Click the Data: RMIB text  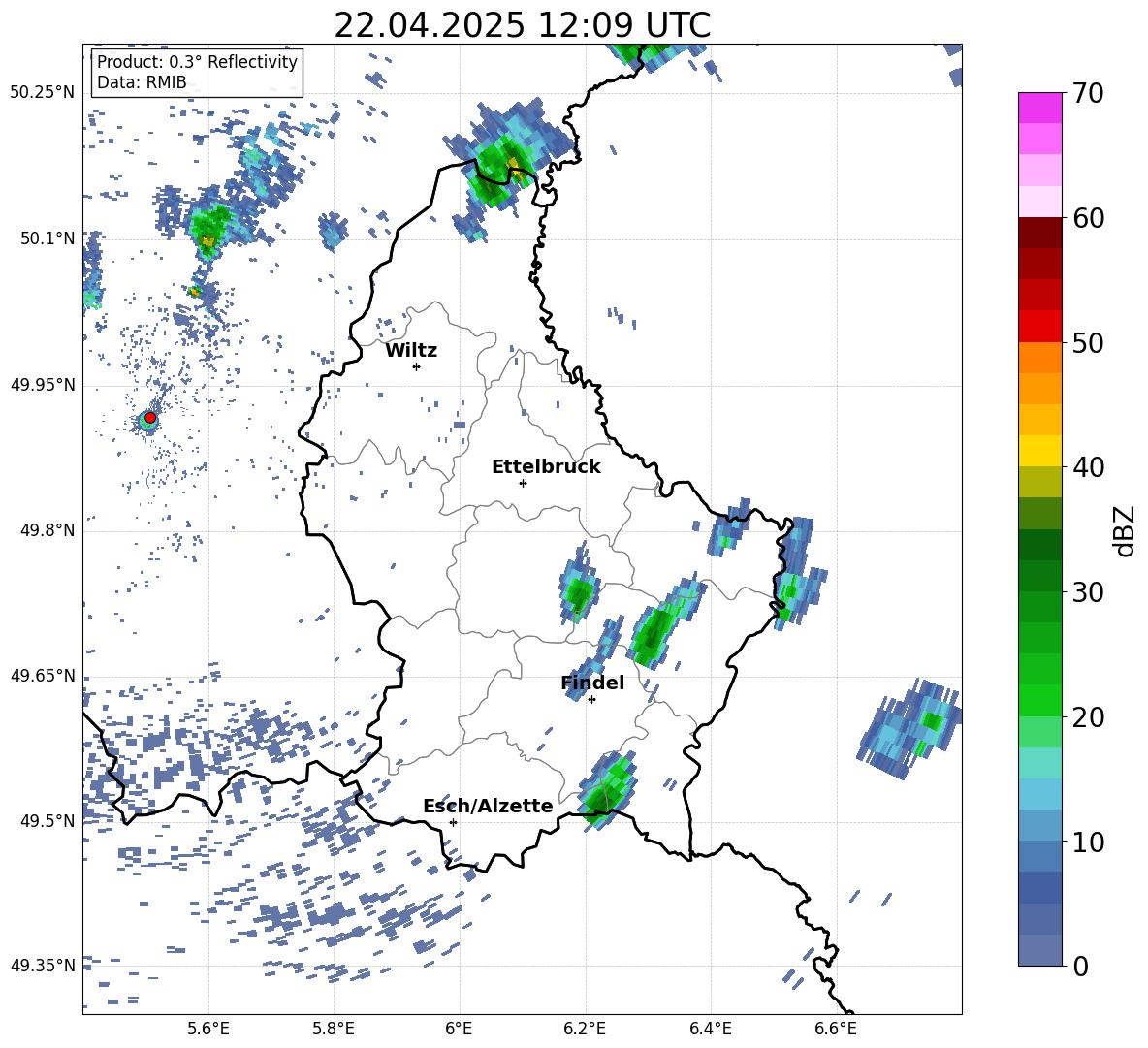(x=142, y=82)
